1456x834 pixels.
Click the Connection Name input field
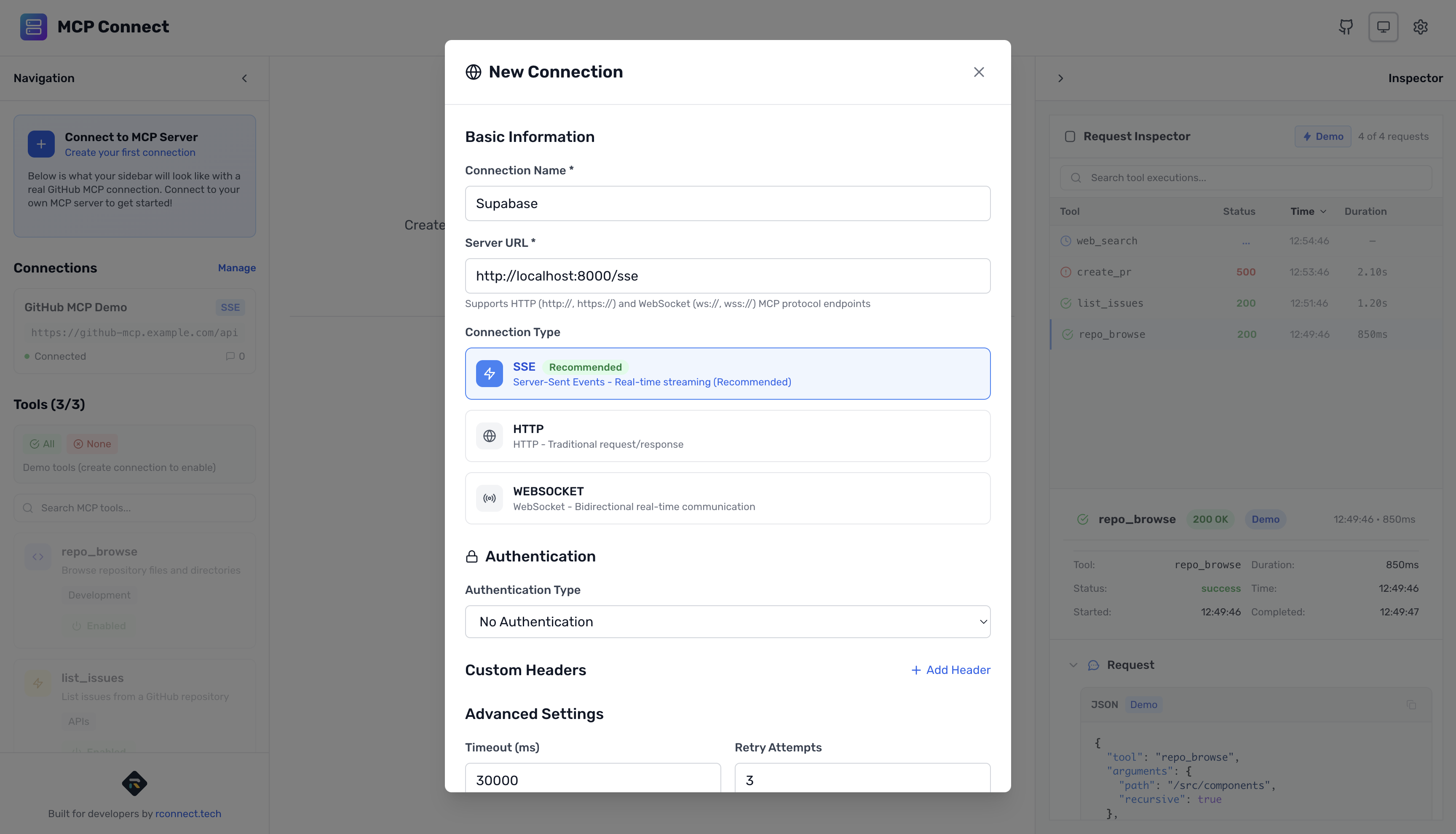(728, 203)
